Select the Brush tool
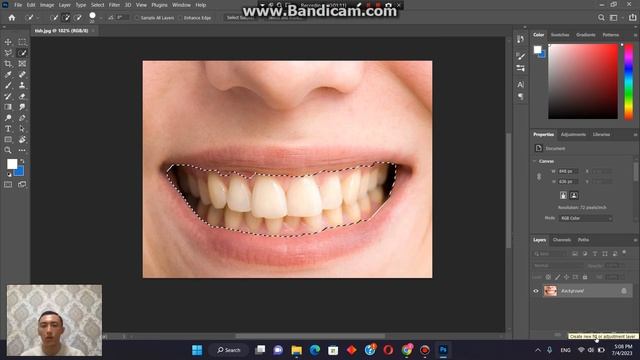The width and height of the screenshot is (640, 360). pos(8,85)
